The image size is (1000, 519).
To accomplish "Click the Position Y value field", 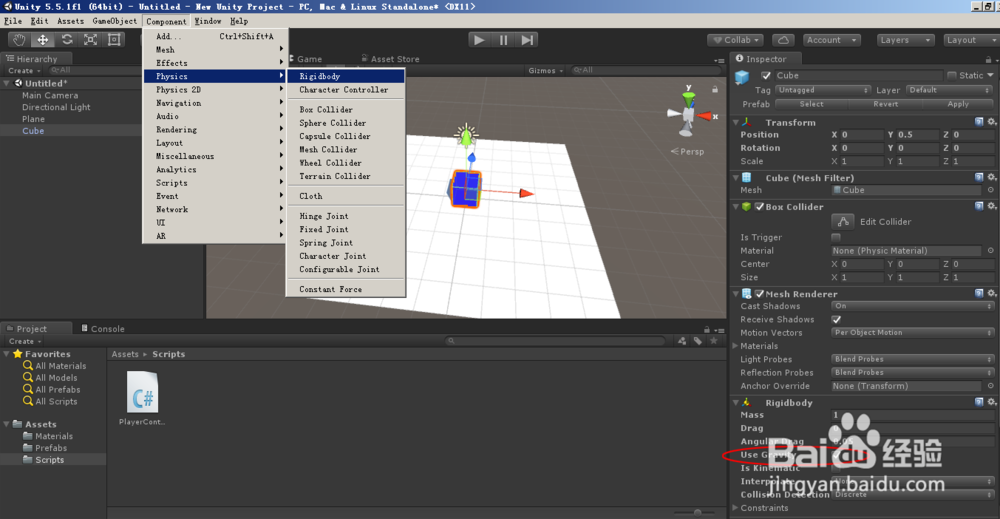I will pos(916,135).
